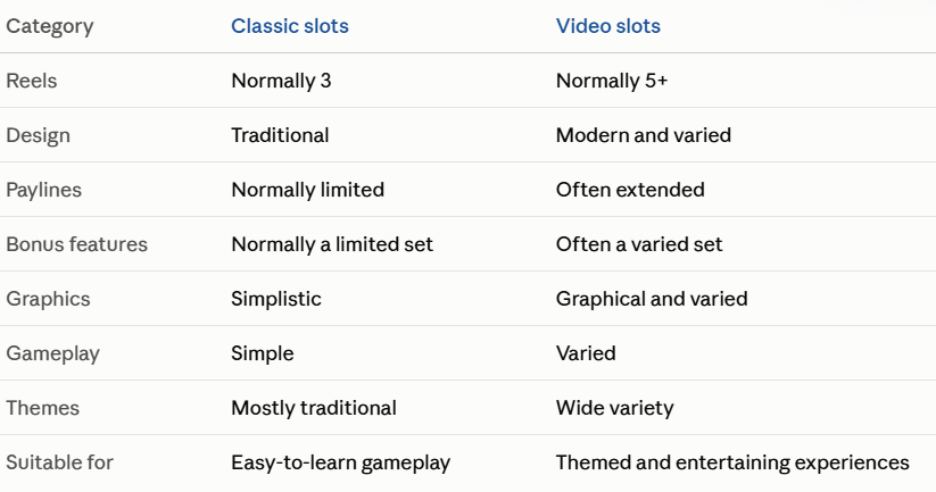The height and width of the screenshot is (492, 936).
Task: Select the Often extended cell
Action: 630,189
